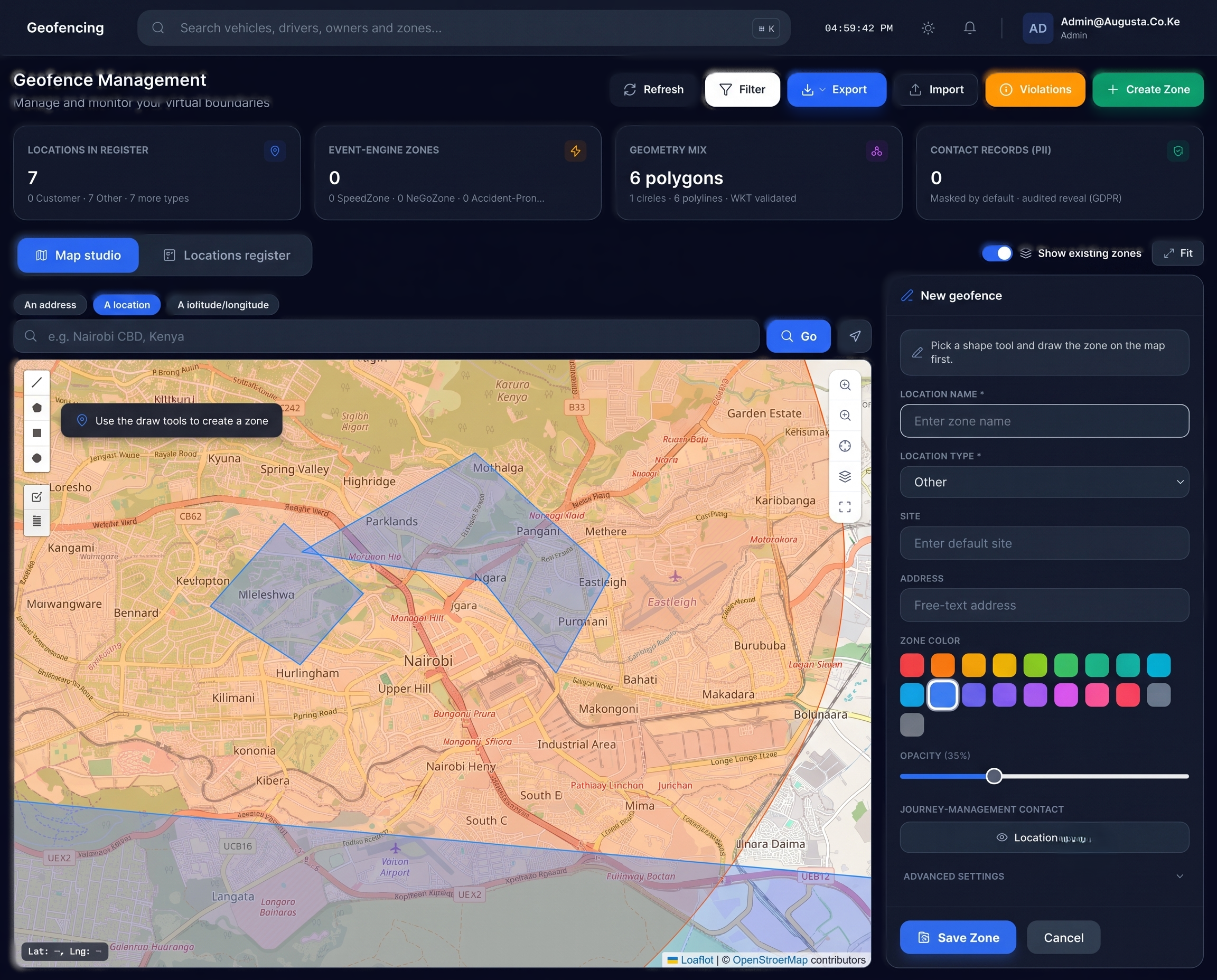Image resolution: width=1217 pixels, height=980 pixels.
Task: Cancel the new geofence
Action: click(x=1063, y=938)
